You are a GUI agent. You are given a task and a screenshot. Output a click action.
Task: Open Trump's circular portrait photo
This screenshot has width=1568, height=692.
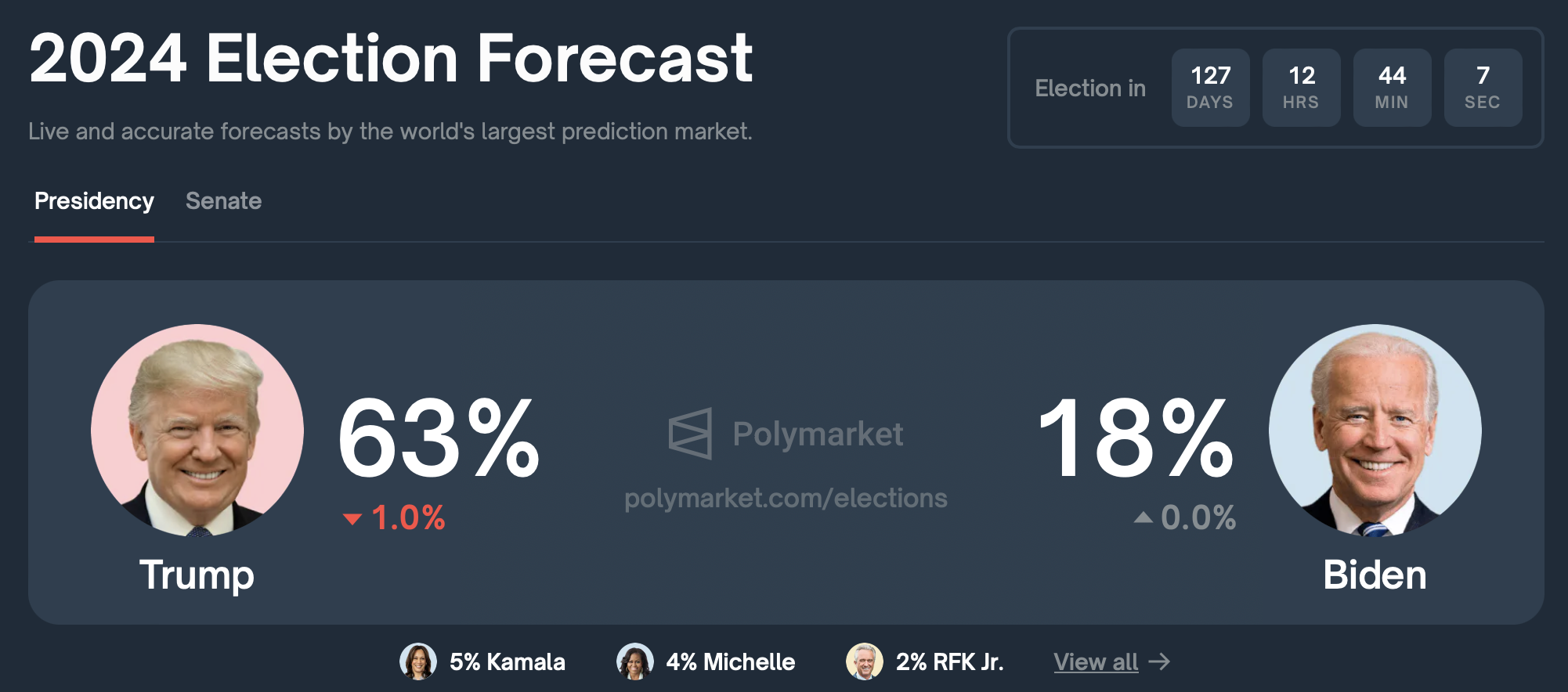pyautogui.click(x=197, y=431)
